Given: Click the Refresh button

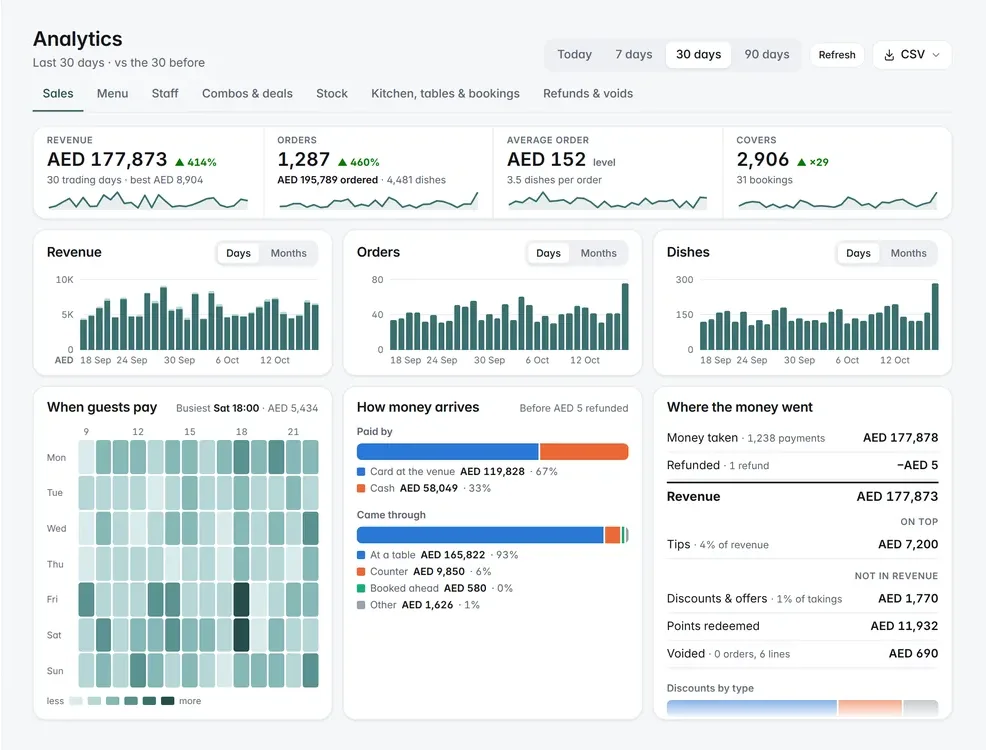Looking at the screenshot, I should click(837, 55).
